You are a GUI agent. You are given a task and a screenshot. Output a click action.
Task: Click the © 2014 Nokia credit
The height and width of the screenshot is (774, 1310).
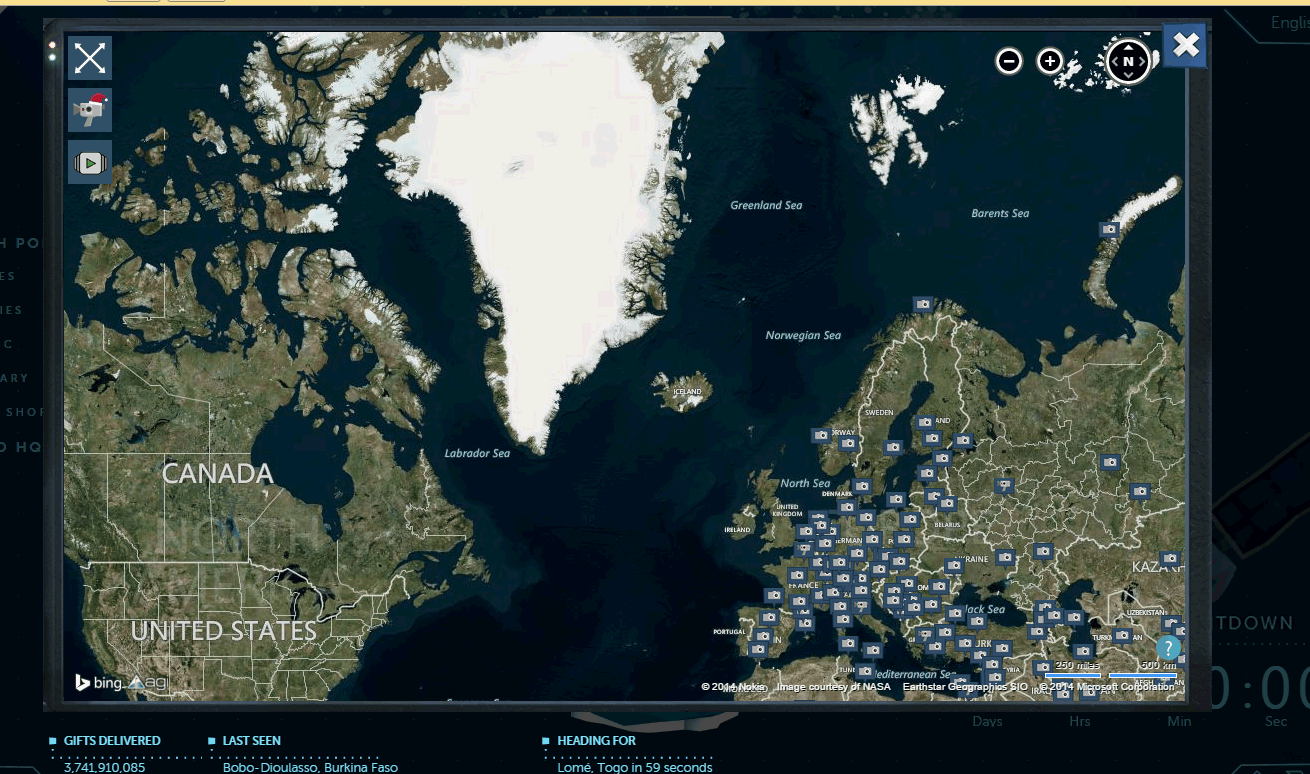coord(733,687)
